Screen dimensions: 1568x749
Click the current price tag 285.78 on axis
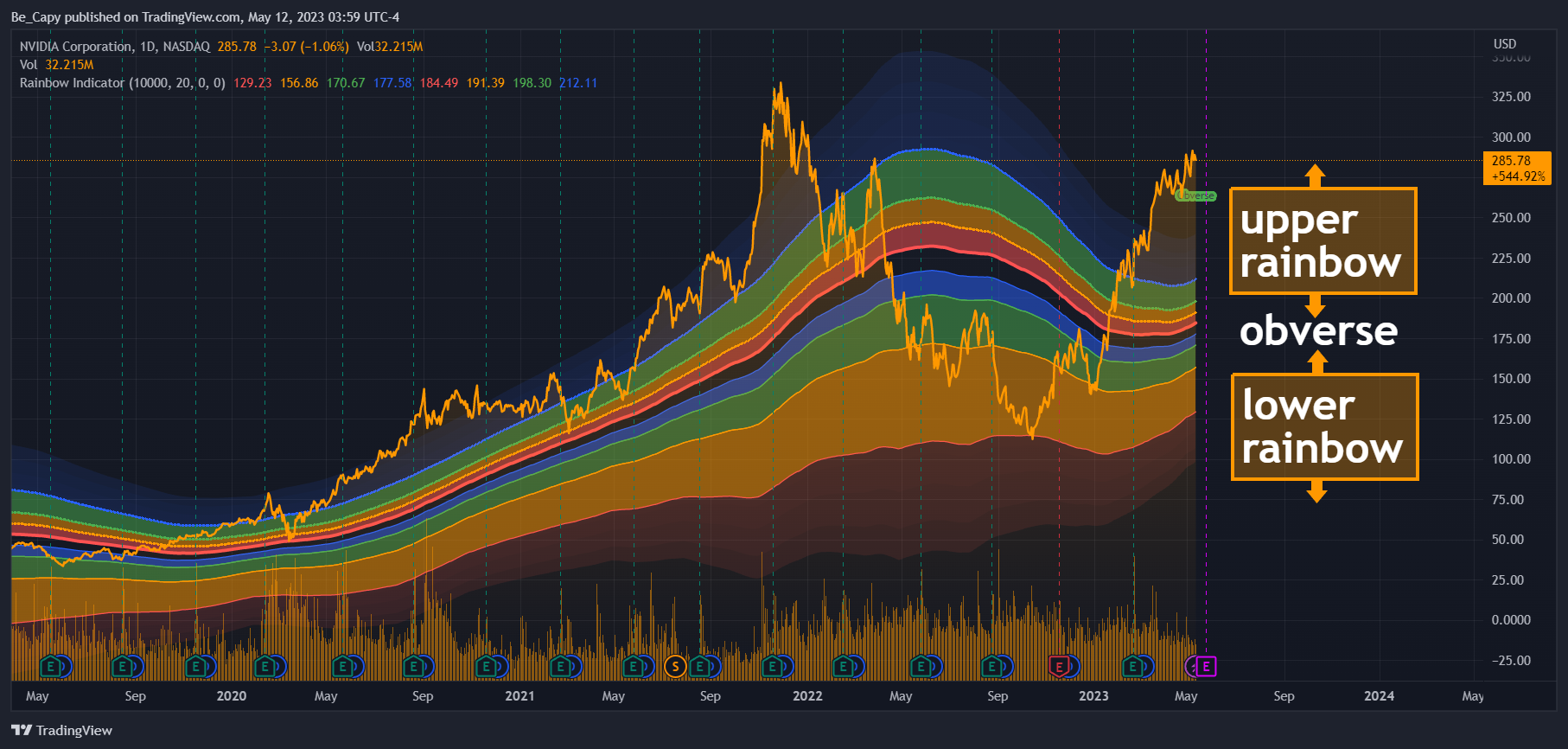[x=1517, y=168]
